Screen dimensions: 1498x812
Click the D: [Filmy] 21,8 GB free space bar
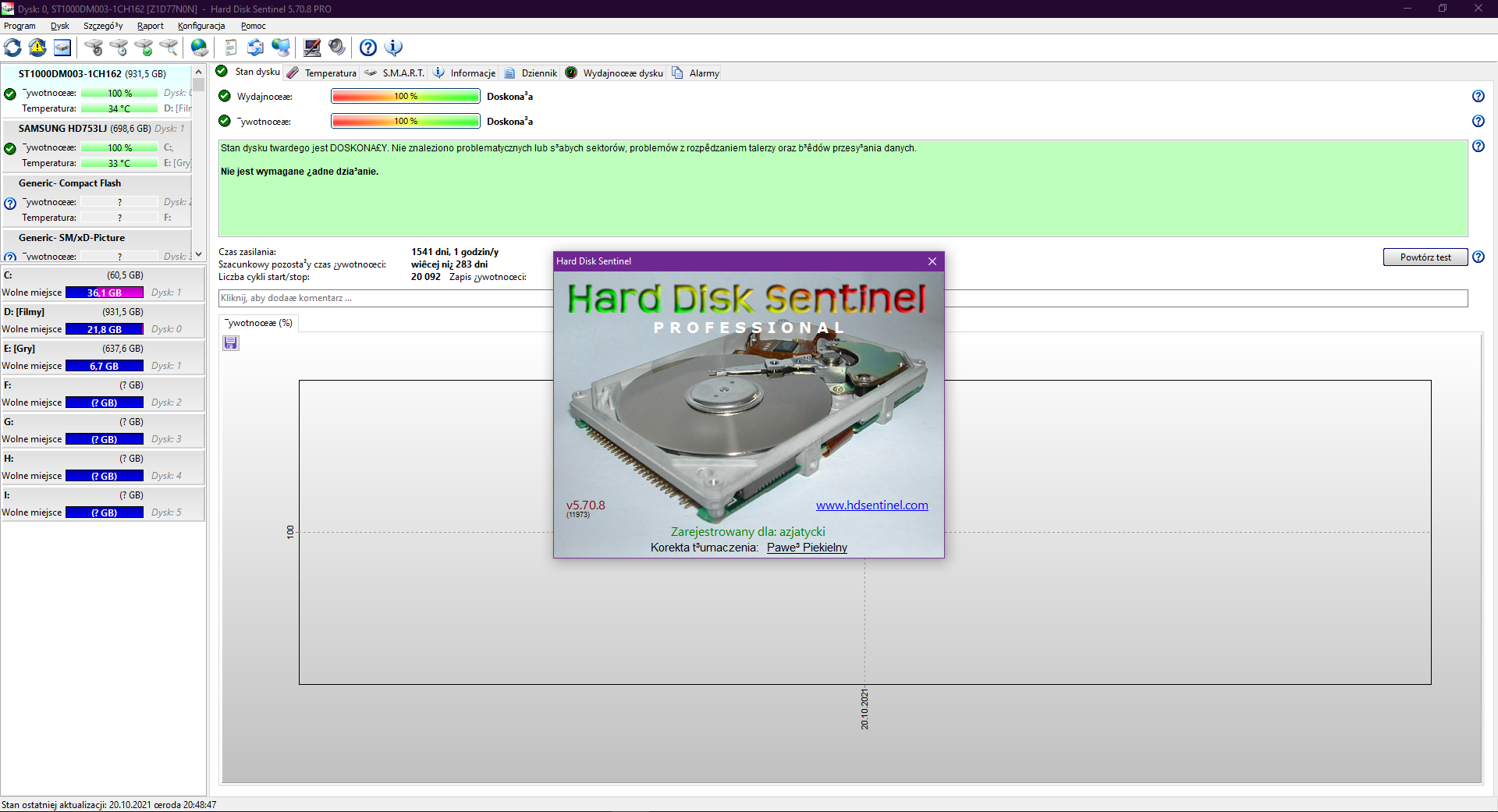pyautogui.click(x=105, y=329)
